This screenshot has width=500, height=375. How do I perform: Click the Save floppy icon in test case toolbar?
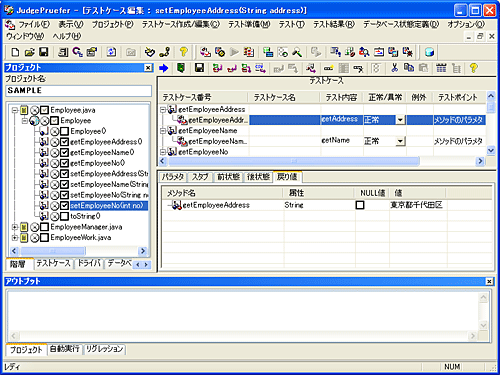pos(199,68)
